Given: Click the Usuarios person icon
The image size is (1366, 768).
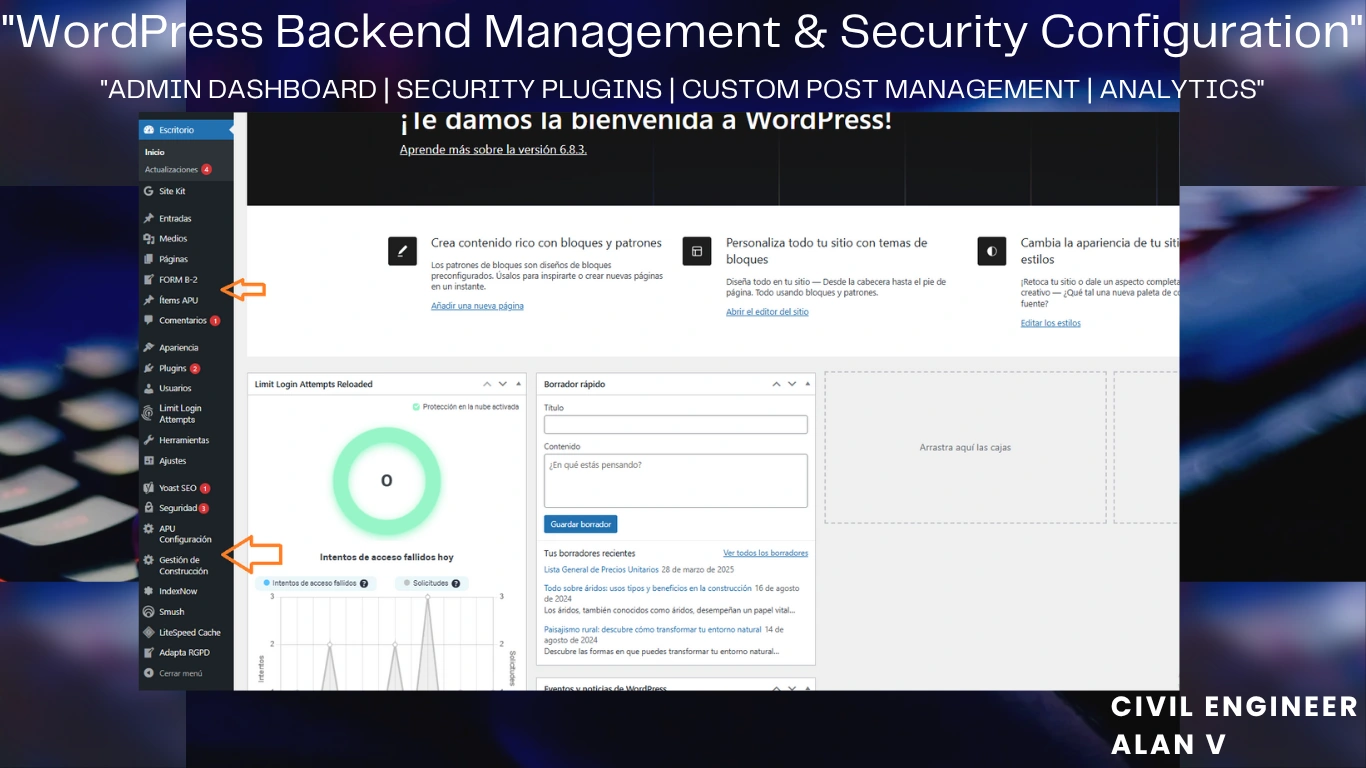Looking at the screenshot, I should (x=149, y=388).
